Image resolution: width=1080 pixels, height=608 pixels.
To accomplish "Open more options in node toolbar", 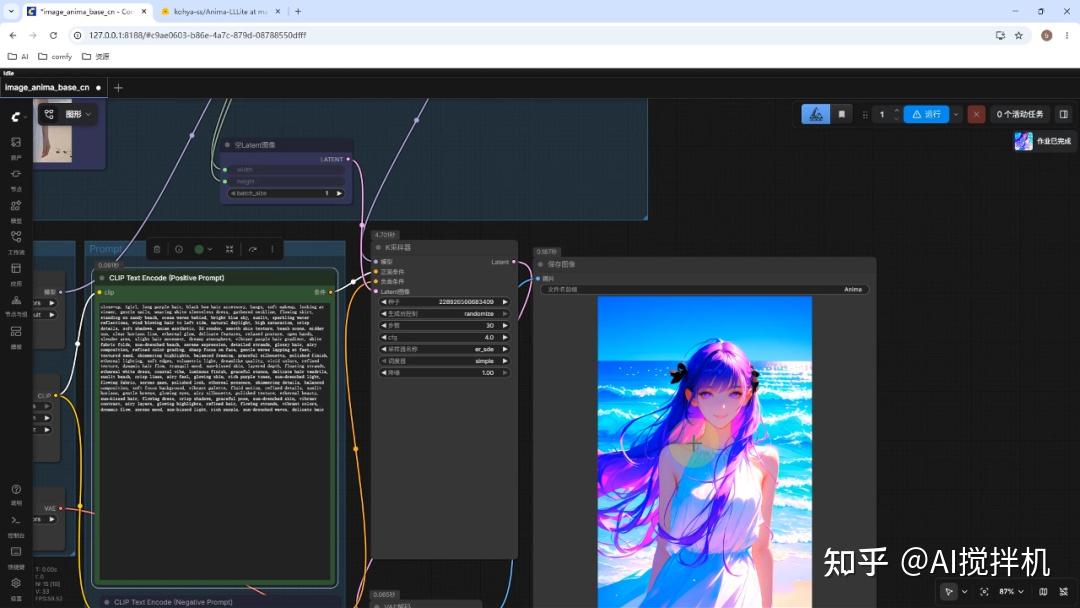I will [272, 249].
